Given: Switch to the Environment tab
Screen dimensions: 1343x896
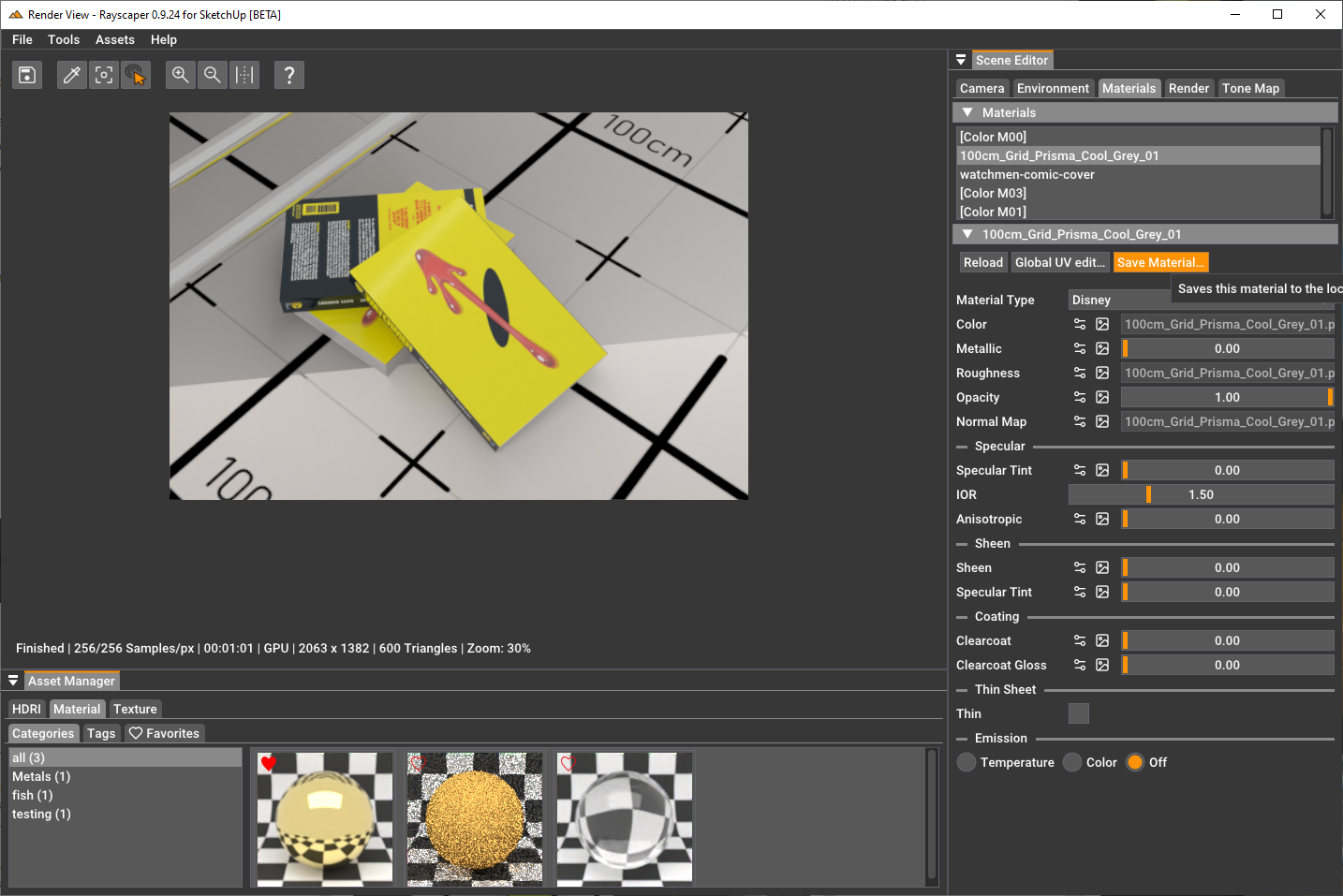Looking at the screenshot, I should 1053,88.
